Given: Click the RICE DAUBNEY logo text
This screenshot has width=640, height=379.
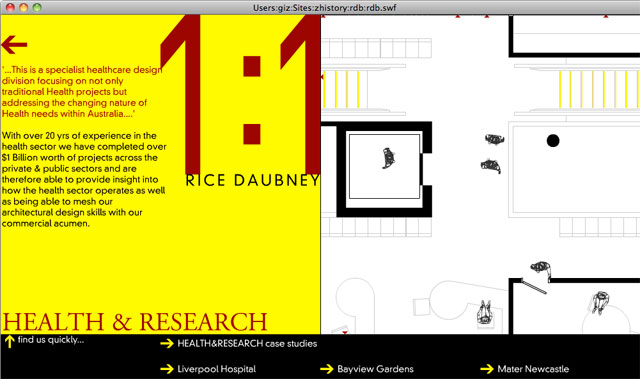Looking at the screenshot, I should click(x=253, y=180).
